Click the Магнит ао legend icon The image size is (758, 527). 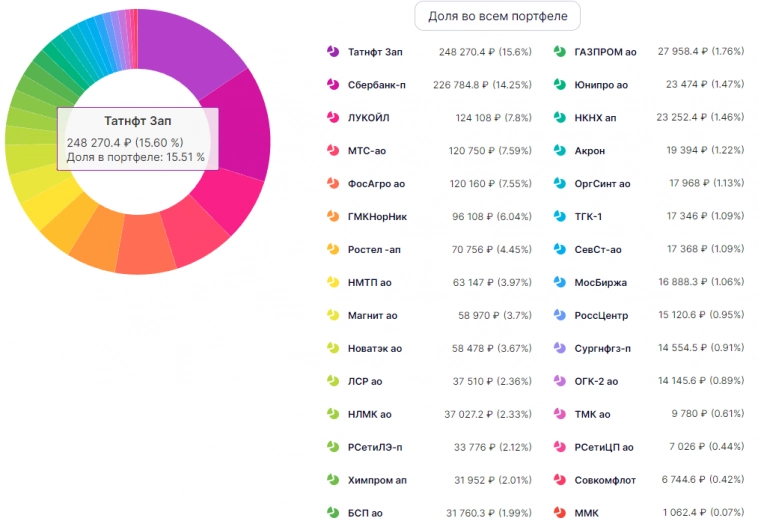tap(333, 315)
